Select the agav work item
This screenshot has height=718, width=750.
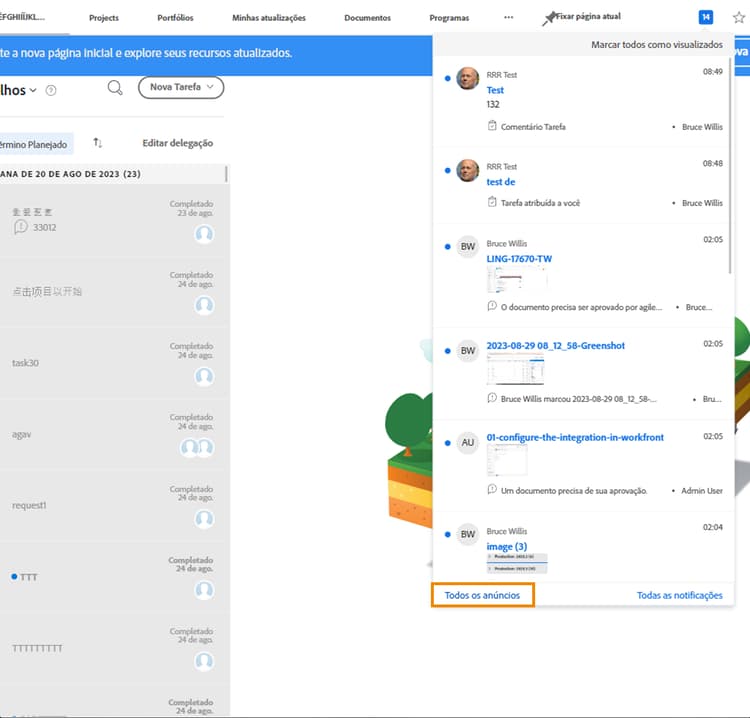click(113, 434)
